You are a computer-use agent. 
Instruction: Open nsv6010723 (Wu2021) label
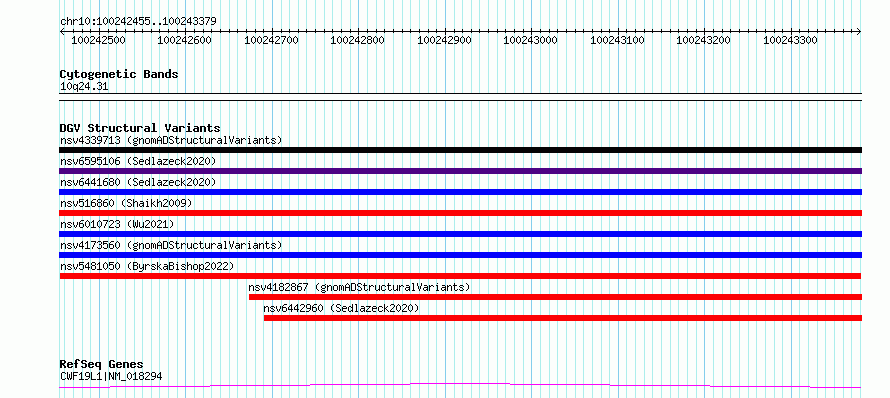click(117, 224)
